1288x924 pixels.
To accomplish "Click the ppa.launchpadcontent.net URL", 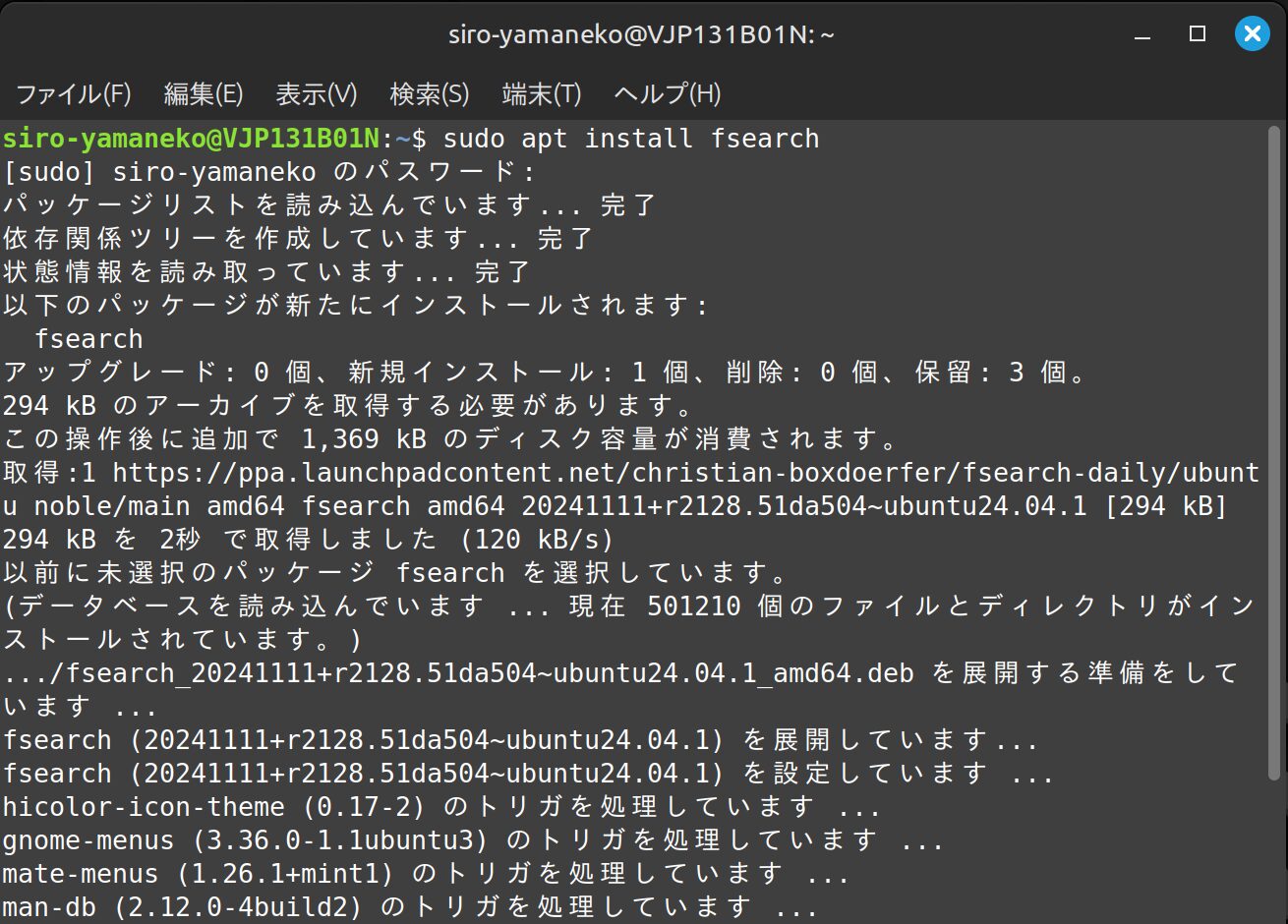I will click(686, 473).
